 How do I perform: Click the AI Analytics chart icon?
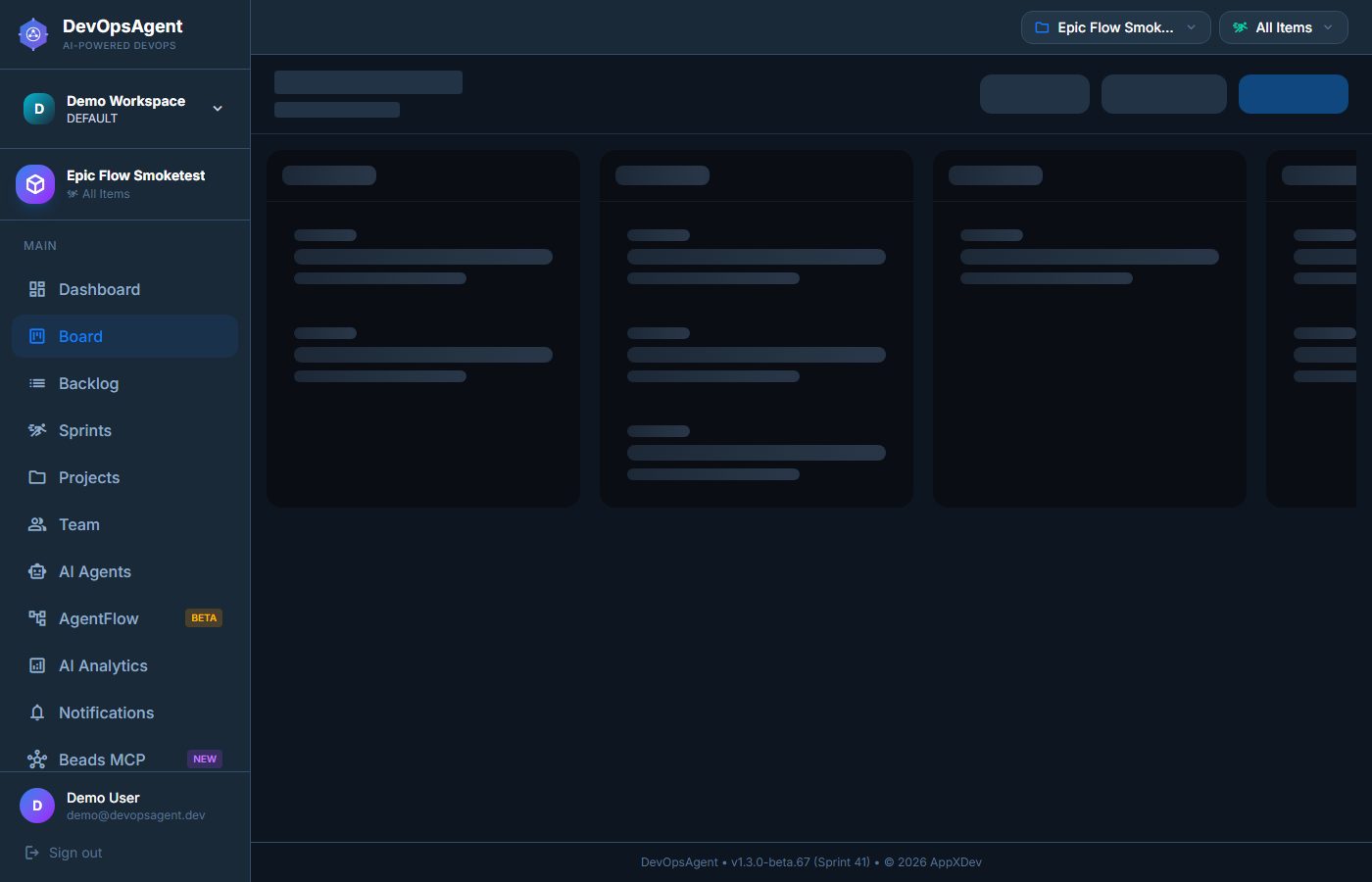click(x=37, y=665)
